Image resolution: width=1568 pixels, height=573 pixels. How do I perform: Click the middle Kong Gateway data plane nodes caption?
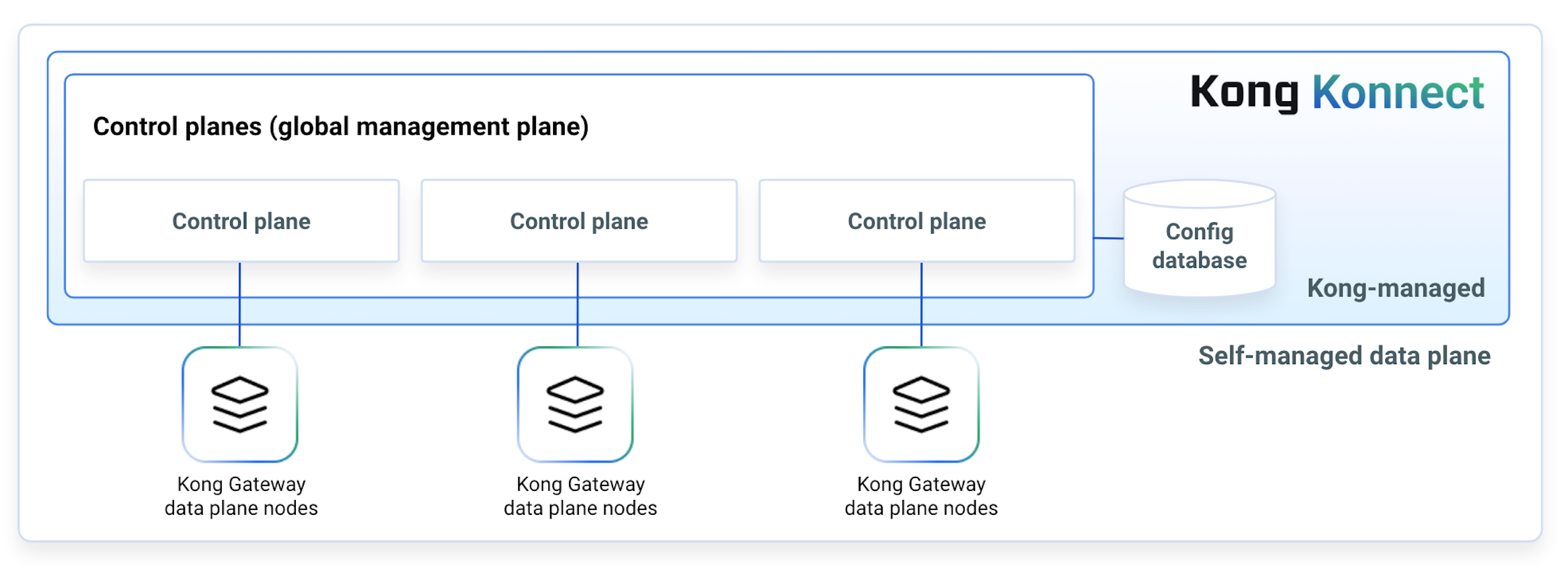(x=580, y=496)
